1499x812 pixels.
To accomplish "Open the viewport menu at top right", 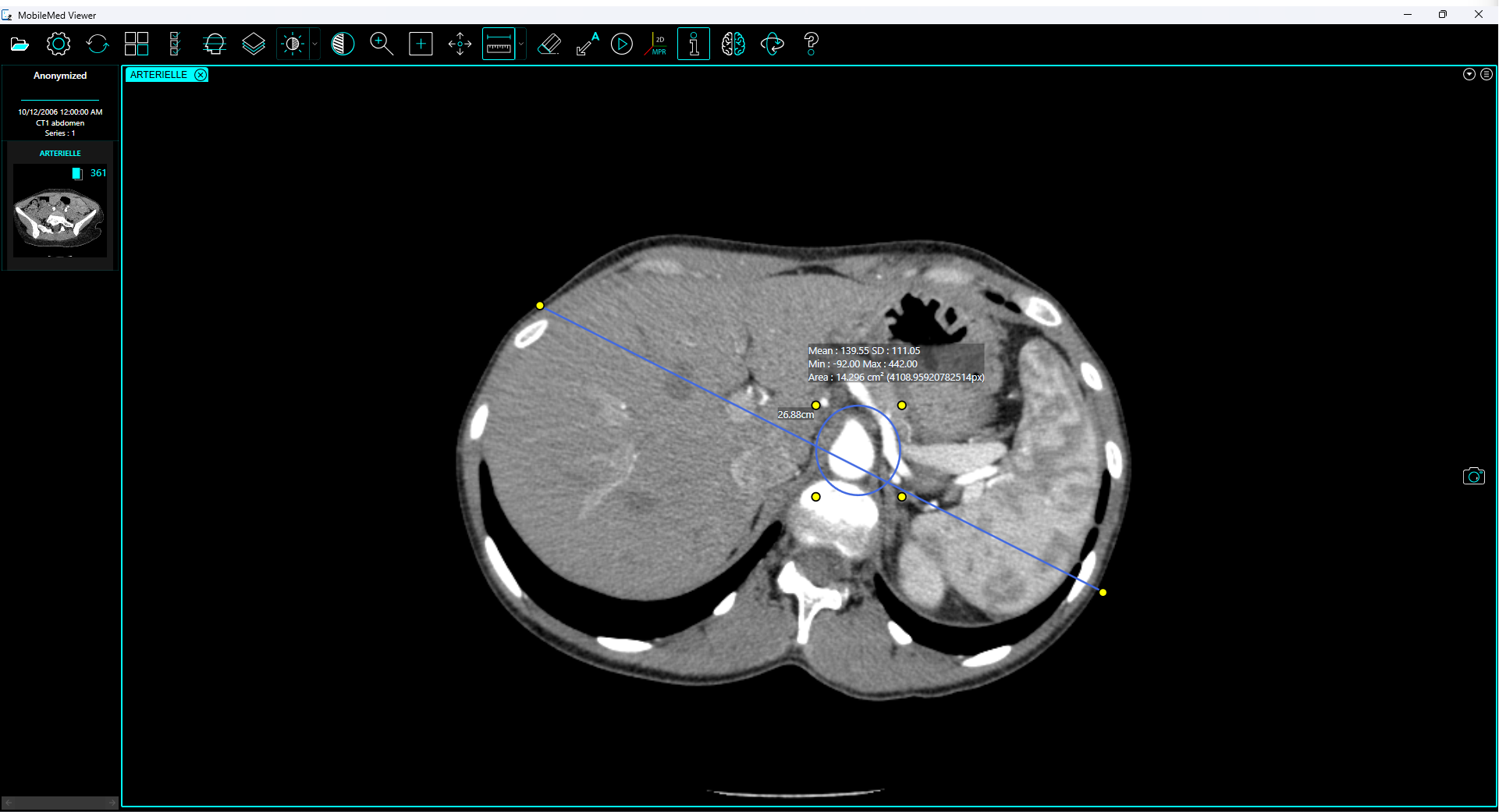I will tap(1486, 74).
